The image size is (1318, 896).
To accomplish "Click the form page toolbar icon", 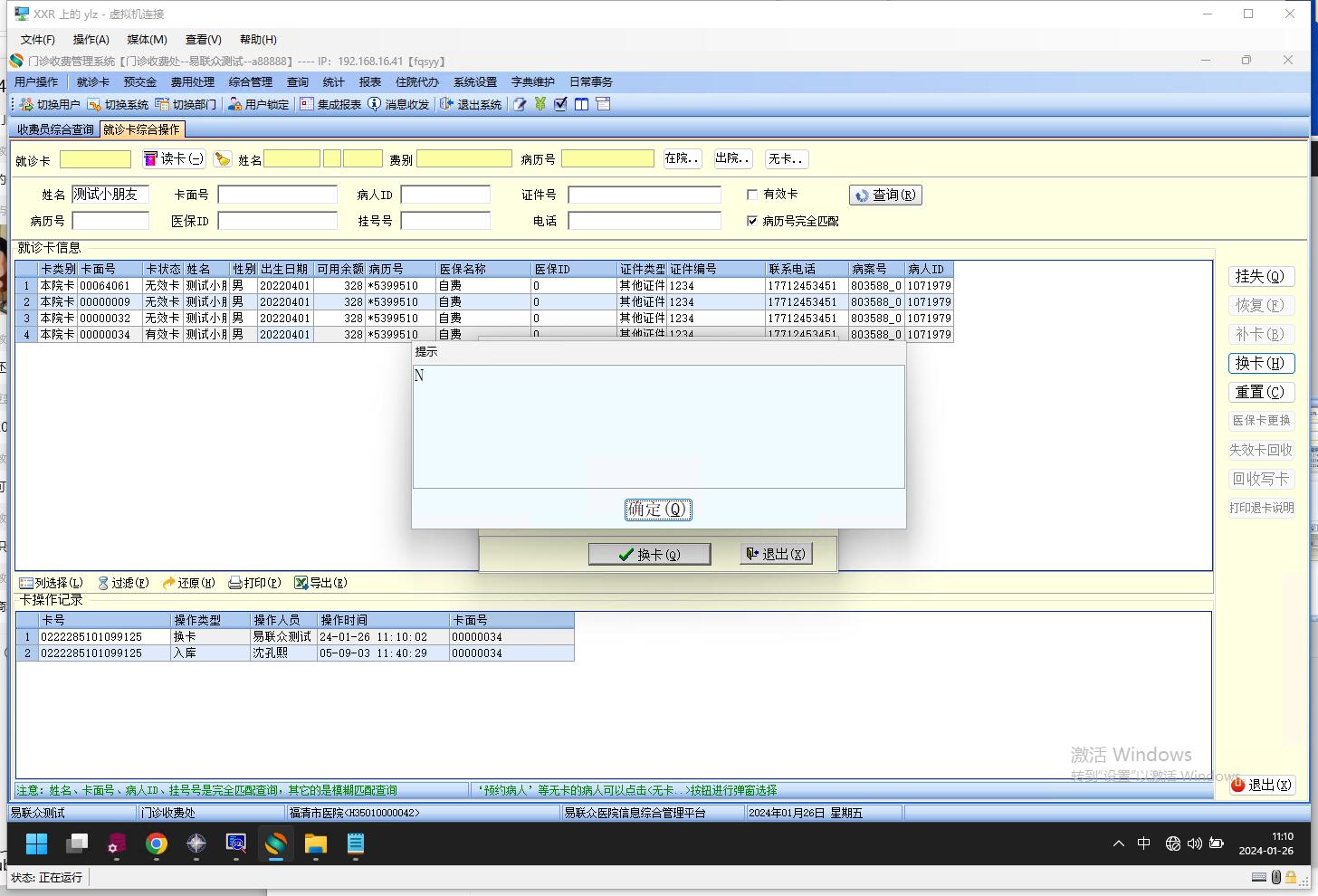I will 603,104.
